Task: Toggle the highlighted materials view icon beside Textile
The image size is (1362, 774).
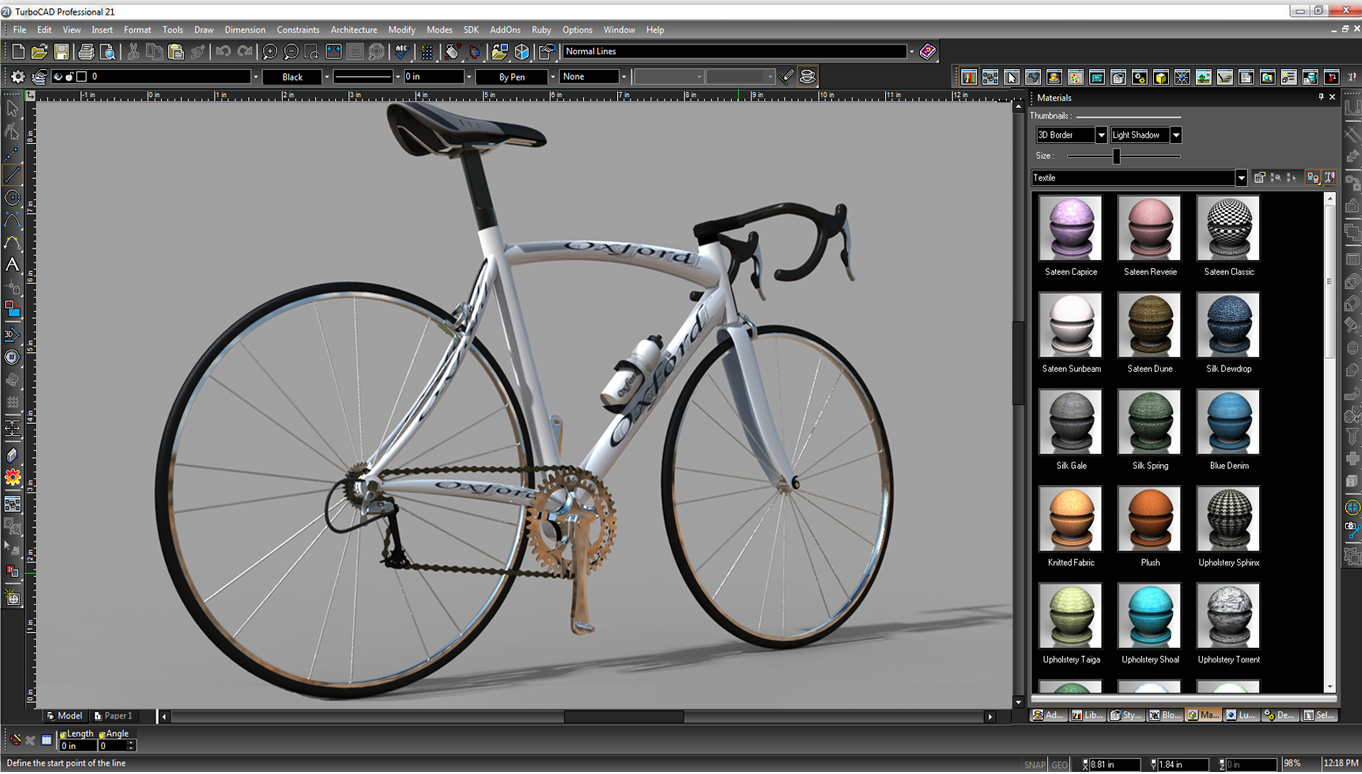Action: [x=1312, y=178]
